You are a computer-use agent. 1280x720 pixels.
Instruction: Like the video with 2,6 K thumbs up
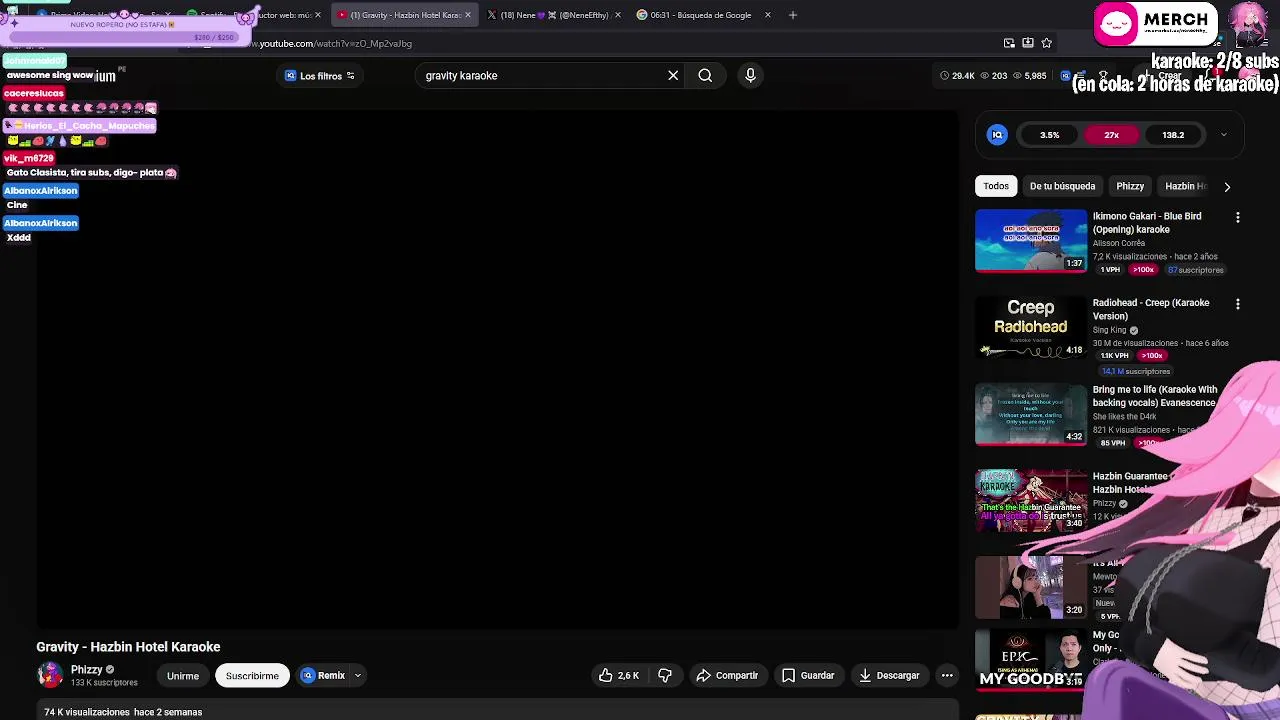tap(619, 675)
